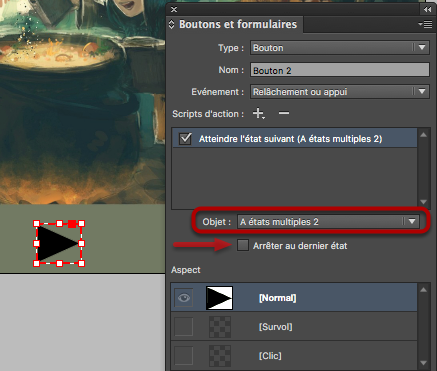Select the black triangle button on canvas

click(59, 243)
